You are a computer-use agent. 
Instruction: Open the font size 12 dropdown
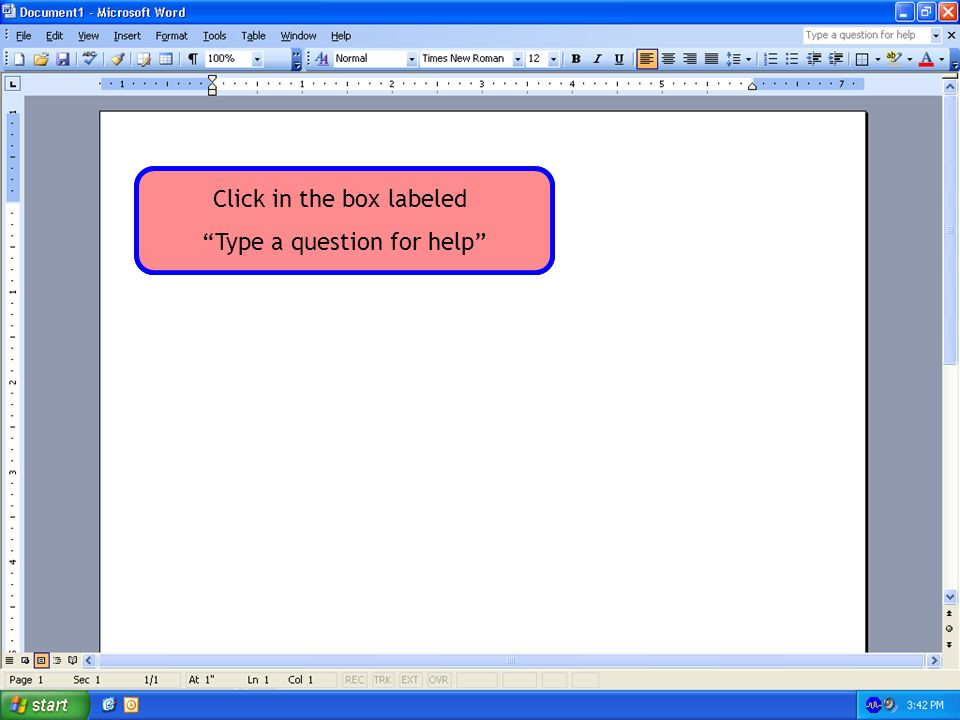[x=553, y=59]
